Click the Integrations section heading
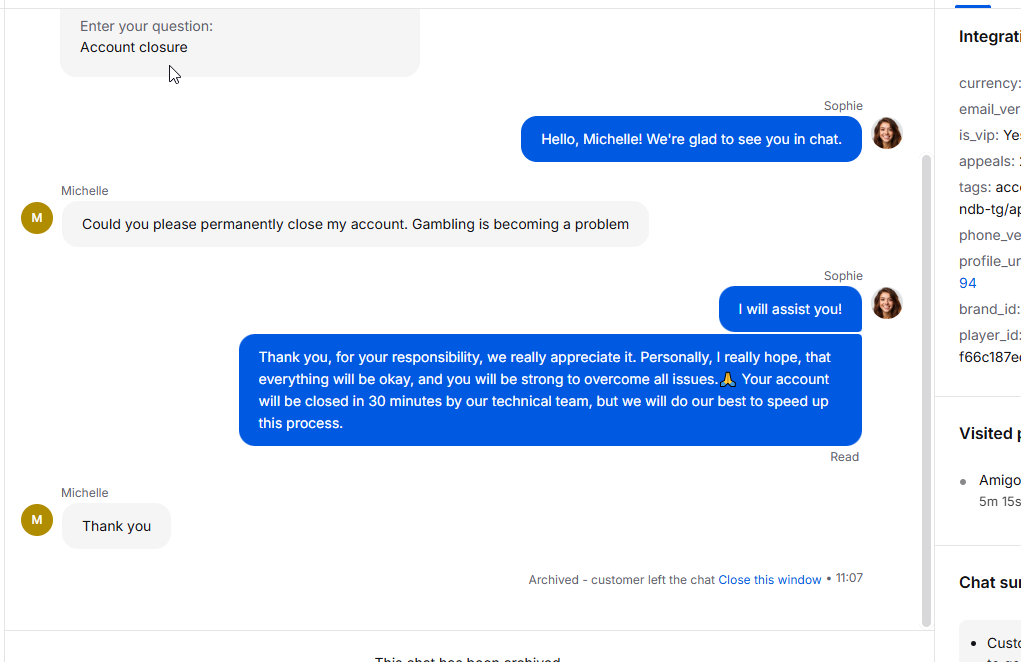 click(x=990, y=36)
